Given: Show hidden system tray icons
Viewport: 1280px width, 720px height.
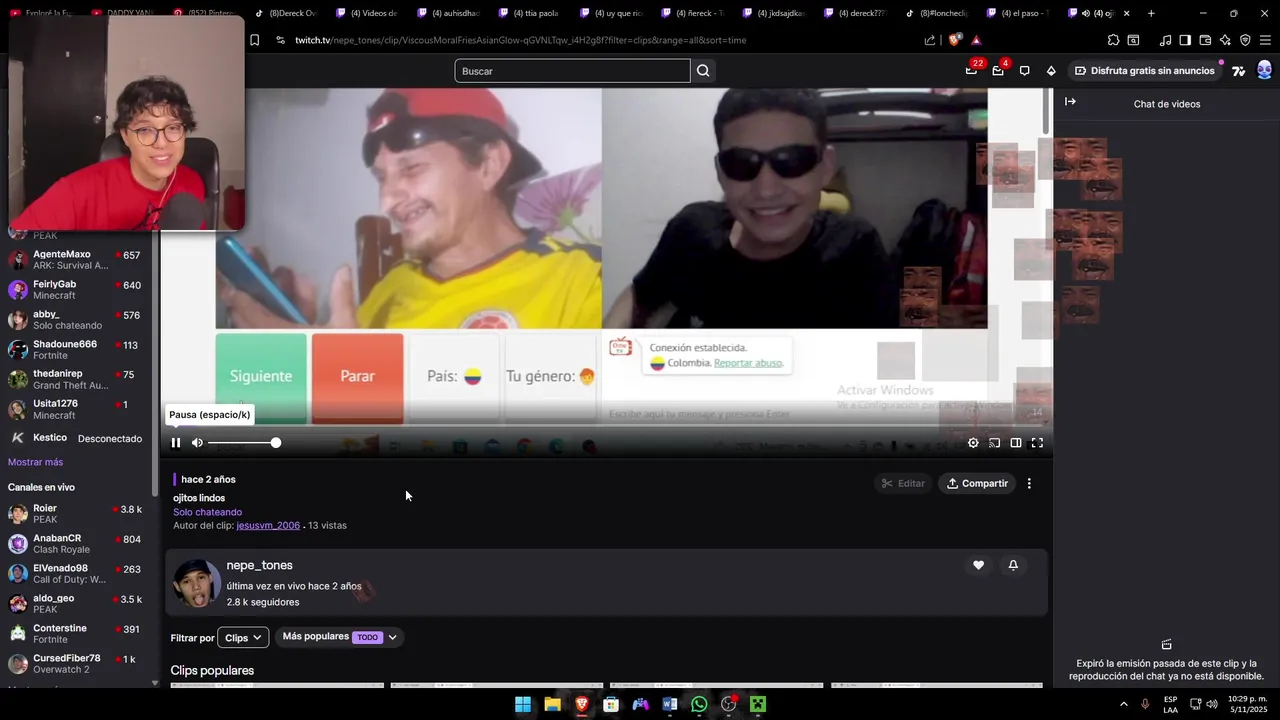Looking at the screenshot, I should click(x=1123, y=704).
